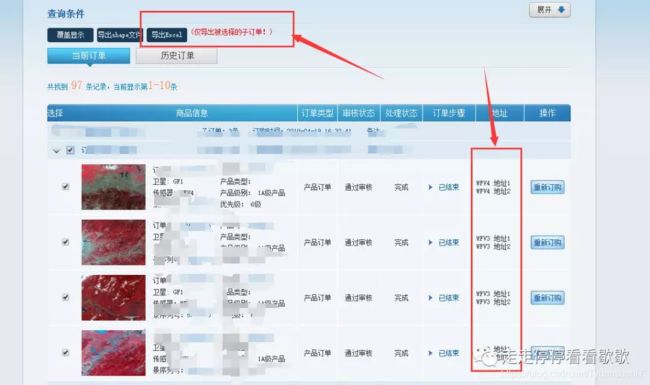Click the 处理状态 column header
This screenshot has height=385, width=650.
pos(401,113)
